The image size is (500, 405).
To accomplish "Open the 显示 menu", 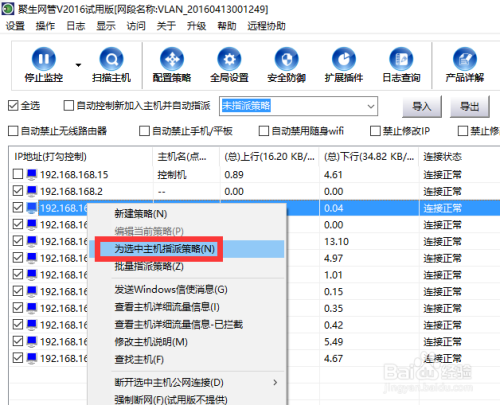I will (x=106, y=26).
